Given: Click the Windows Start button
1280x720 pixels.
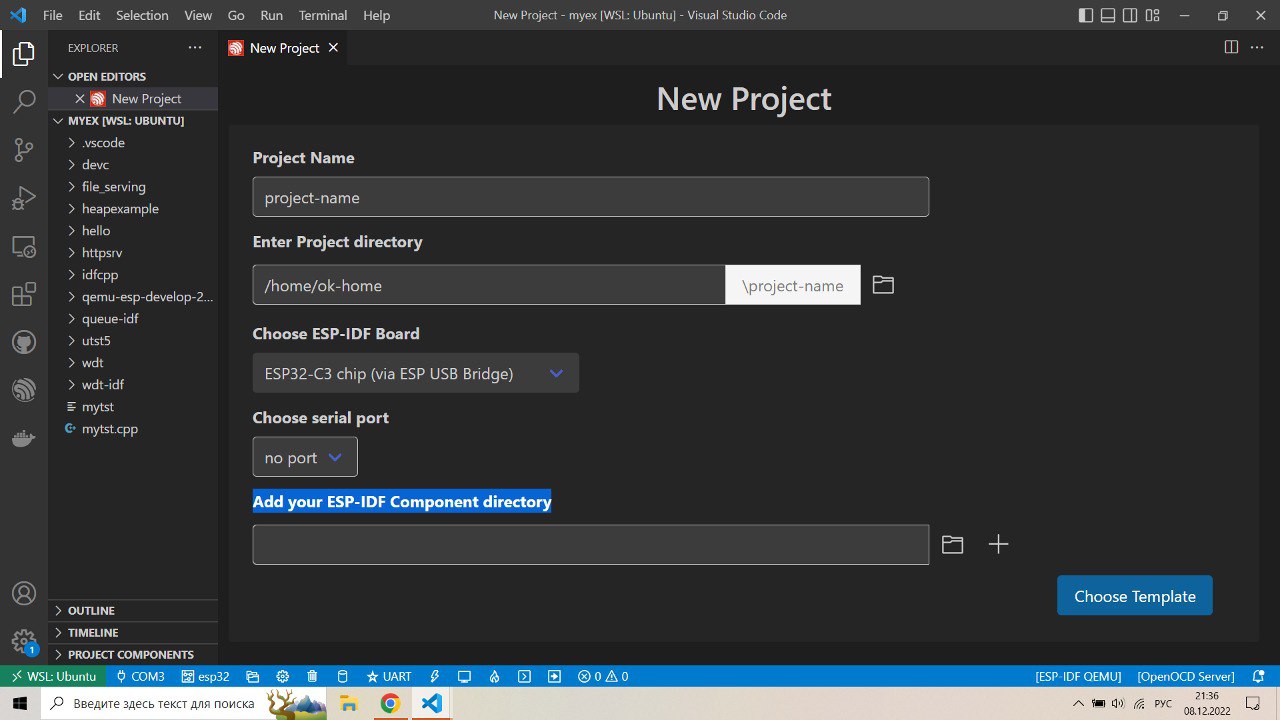Looking at the screenshot, I should pyautogui.click(x=20, y=703).
